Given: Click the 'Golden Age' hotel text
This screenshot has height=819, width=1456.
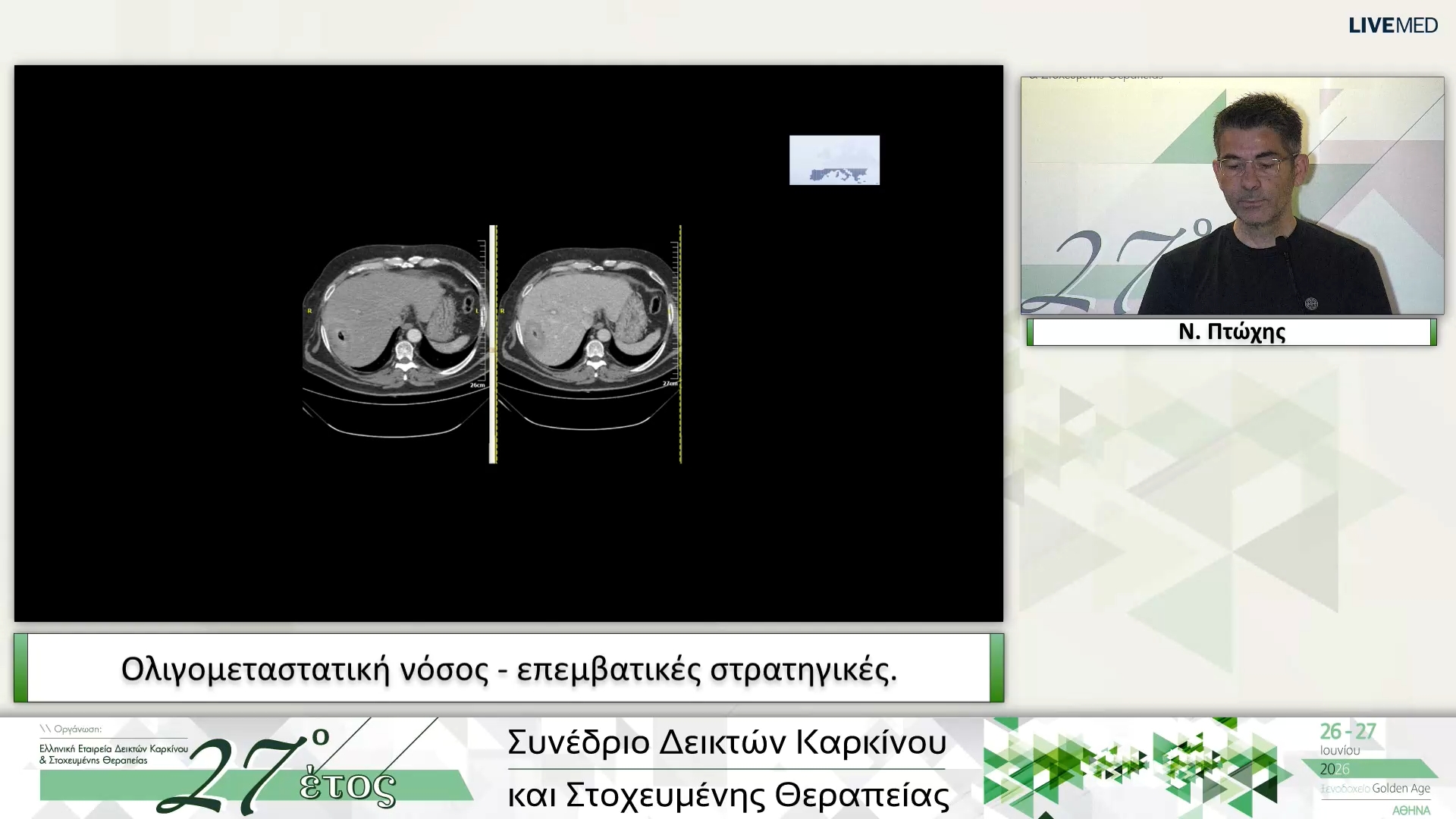Looking at the screenshot, I should point(1401,789).
